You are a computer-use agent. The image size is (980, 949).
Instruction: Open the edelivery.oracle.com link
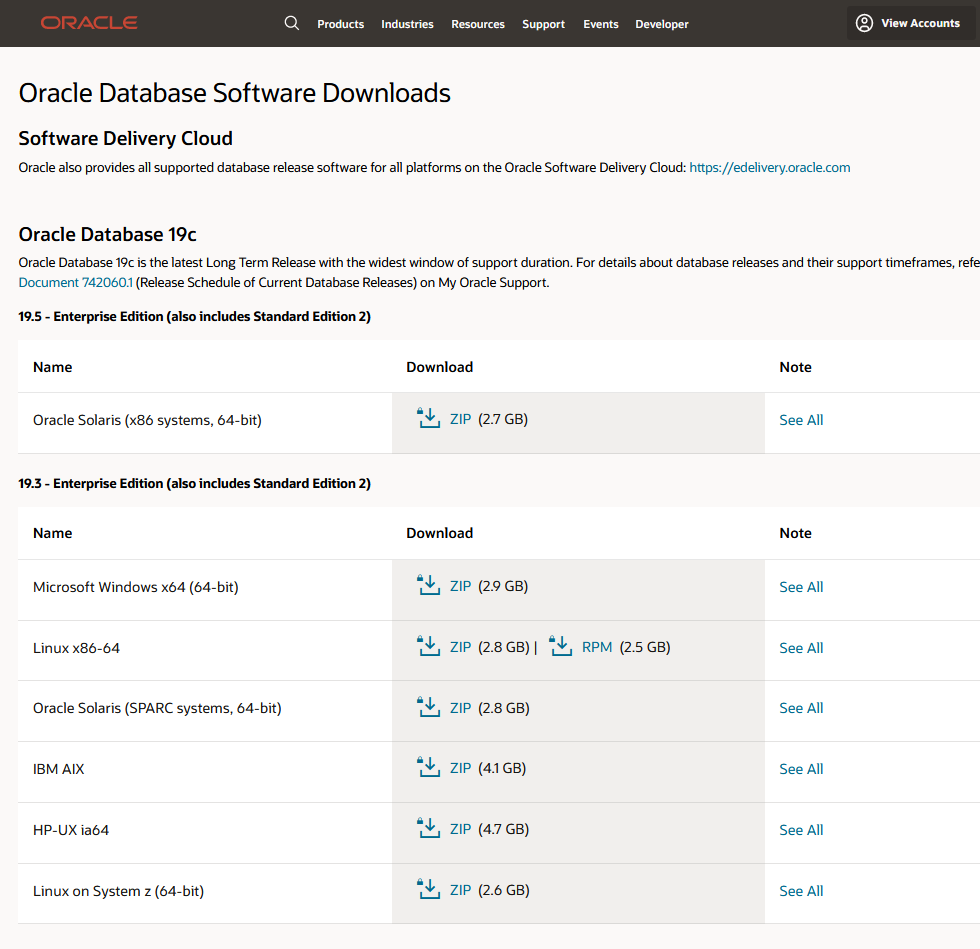click(x=769, y=168)
